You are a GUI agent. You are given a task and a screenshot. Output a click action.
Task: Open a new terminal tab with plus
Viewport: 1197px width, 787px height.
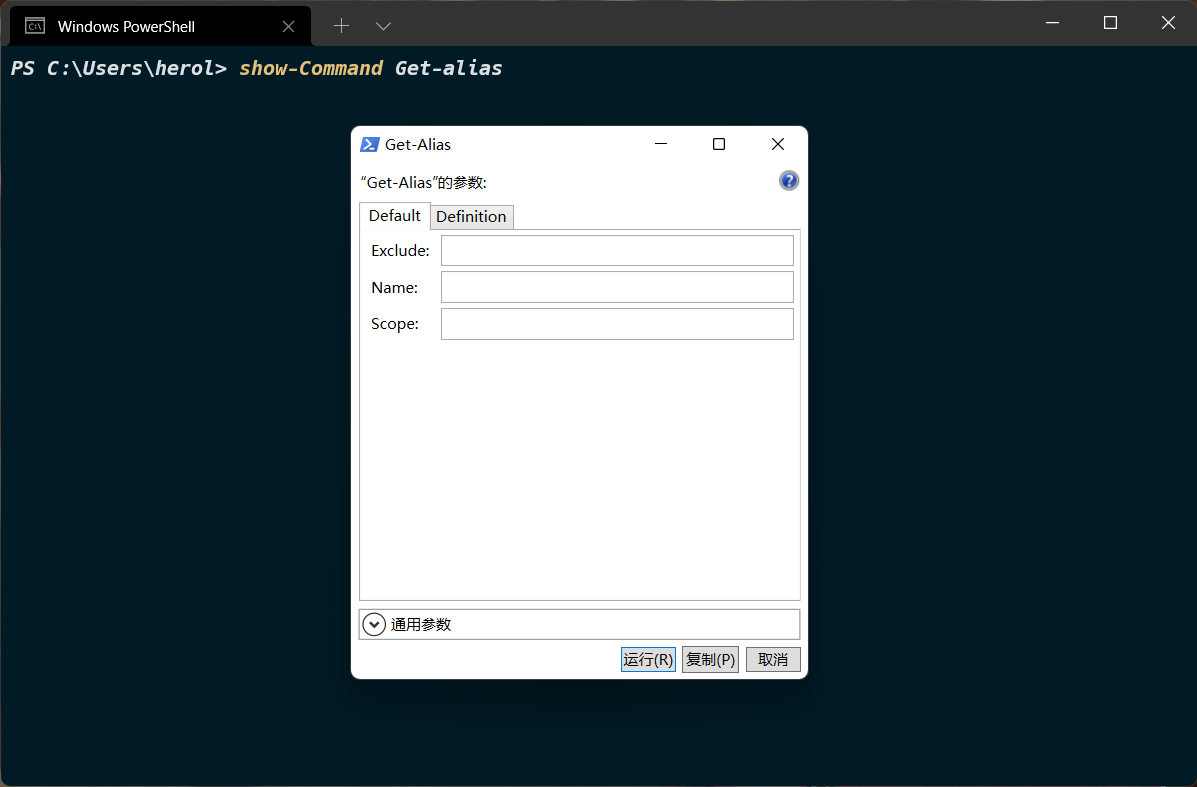(x=341, y=26)
